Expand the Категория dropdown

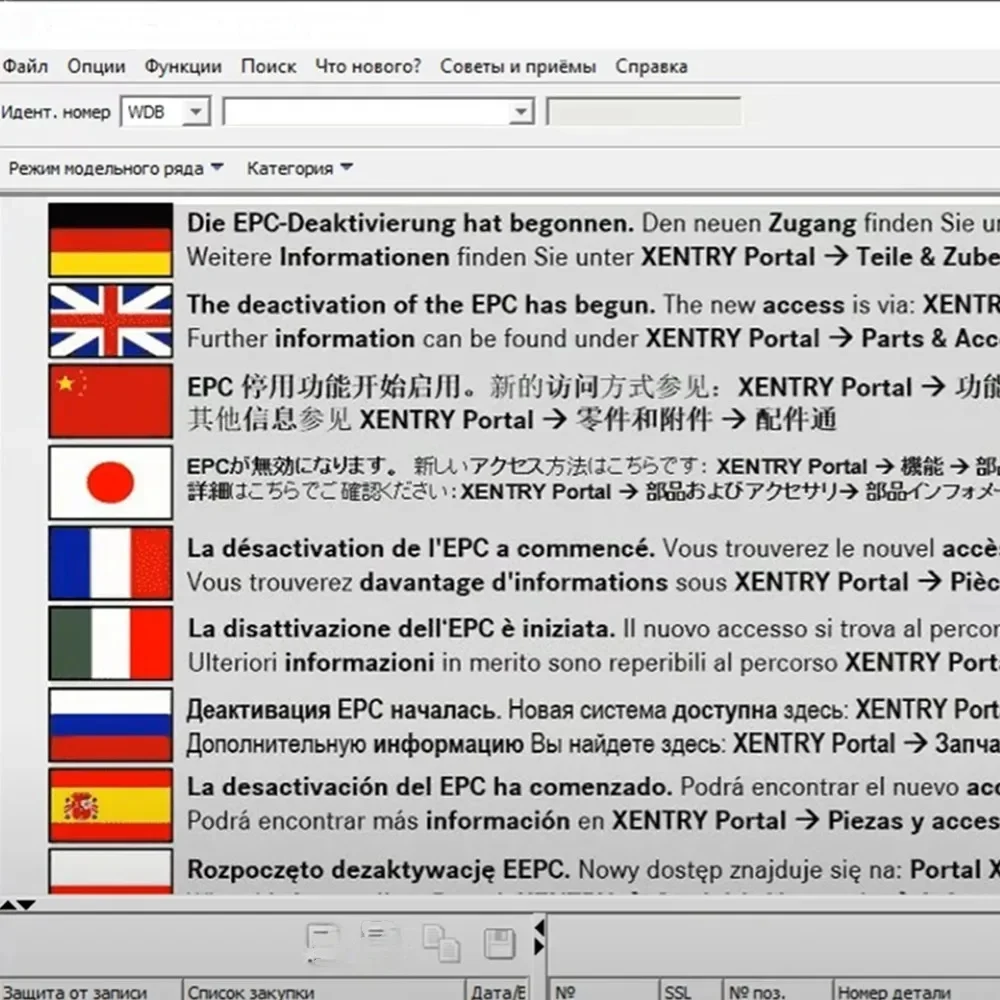click(300, 168)
